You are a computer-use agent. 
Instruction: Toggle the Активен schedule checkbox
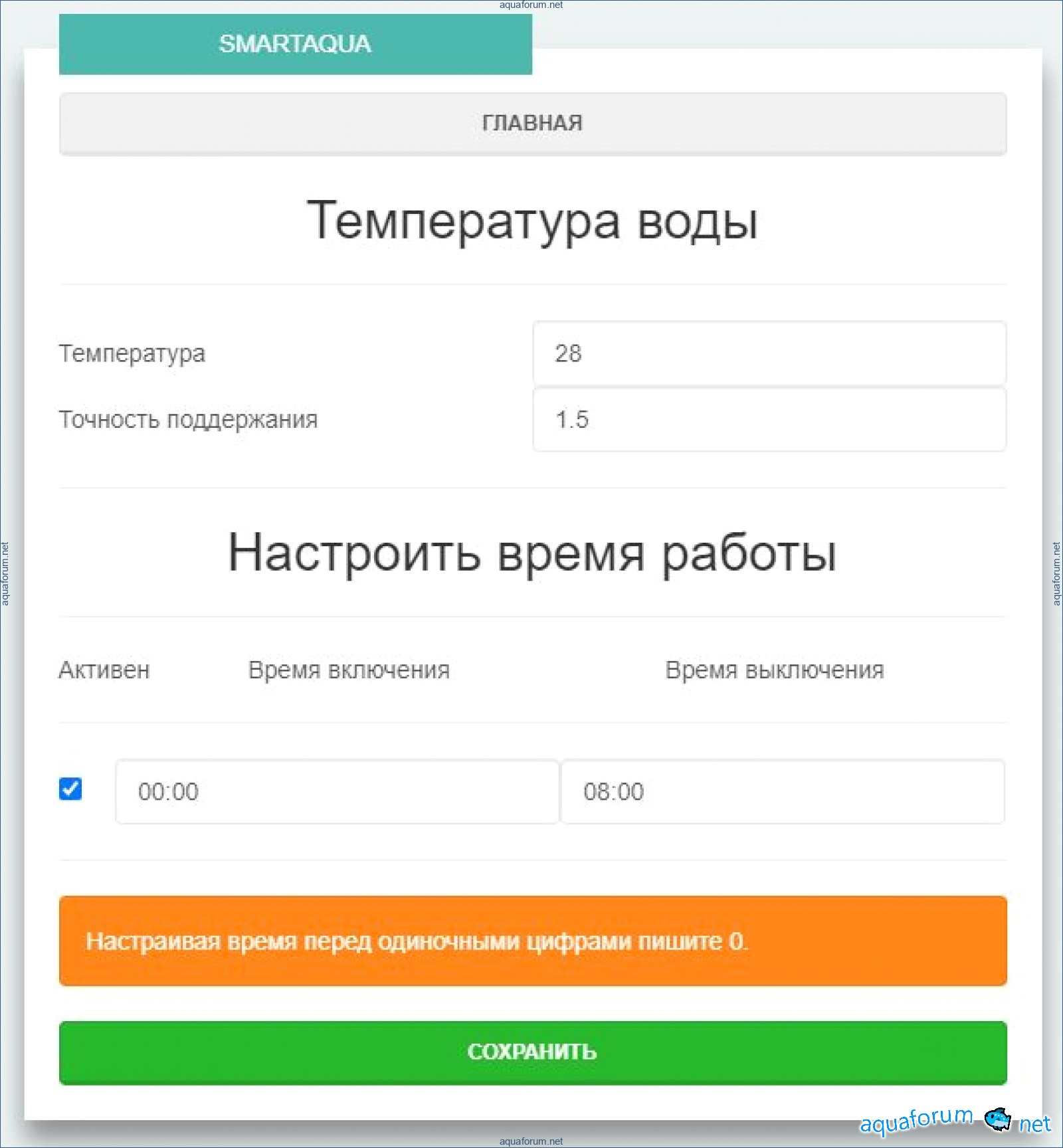tap(70, 789)
